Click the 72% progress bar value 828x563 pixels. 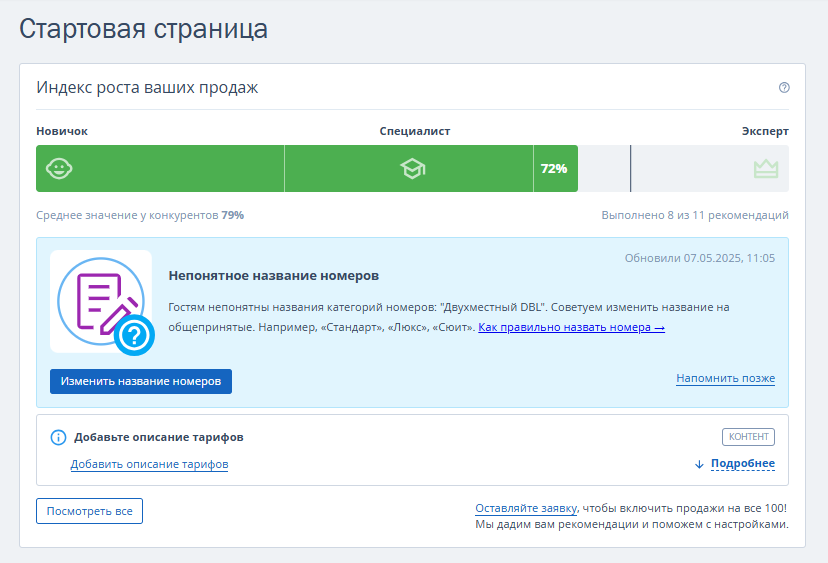click(553, 168)
